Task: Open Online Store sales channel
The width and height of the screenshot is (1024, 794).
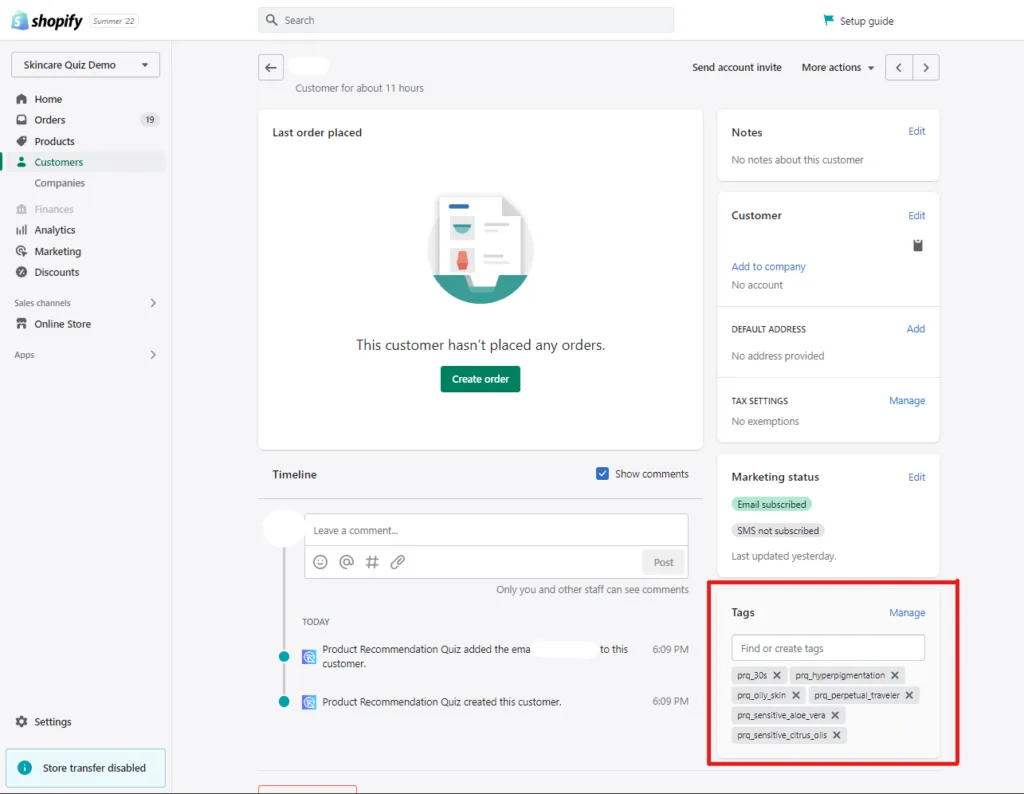Action: (x=63, y=324)
